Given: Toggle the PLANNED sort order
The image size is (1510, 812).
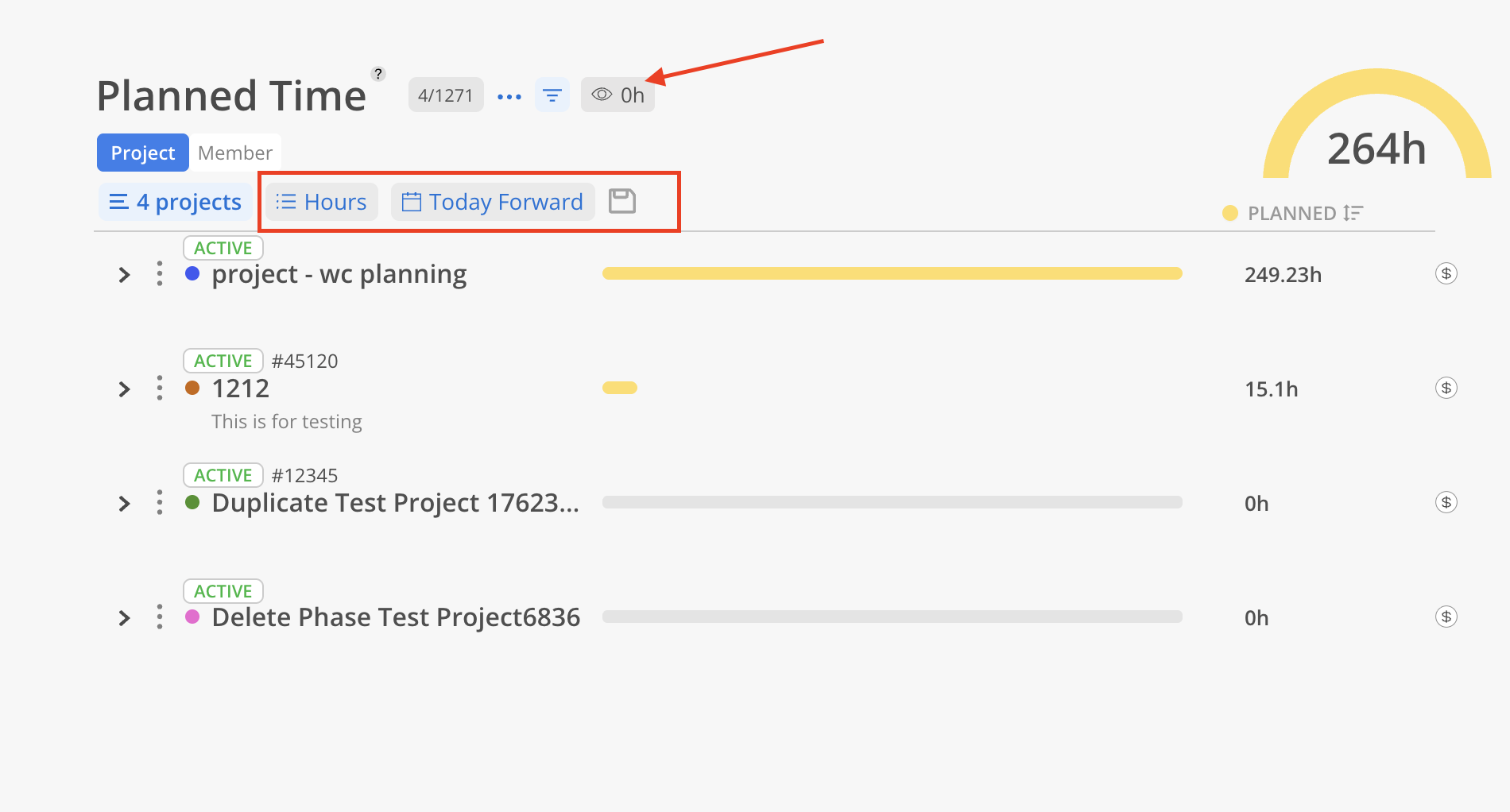Looking at the screenshot, I should pyautogui.click(x=1353, y=213).
